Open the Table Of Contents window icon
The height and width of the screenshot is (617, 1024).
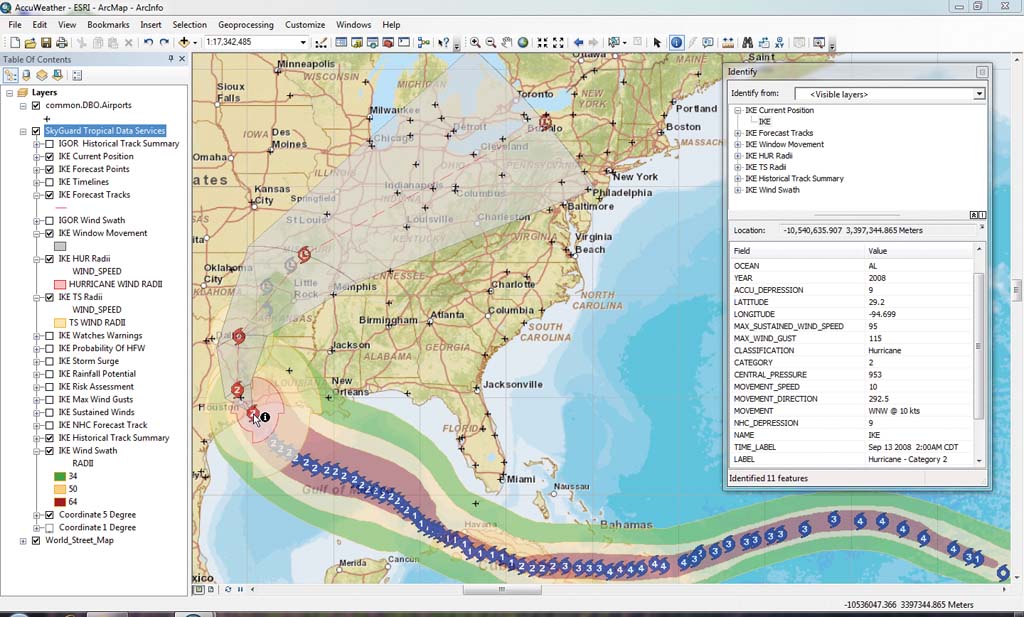pos(341,42)
